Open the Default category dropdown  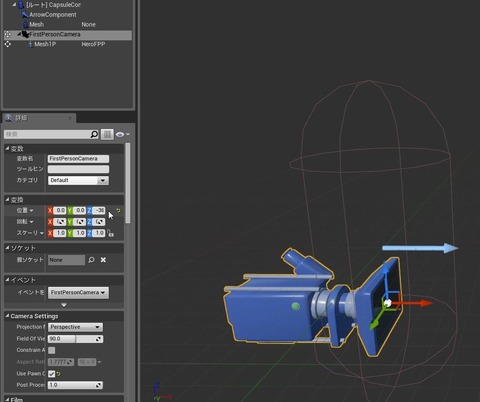78,180
